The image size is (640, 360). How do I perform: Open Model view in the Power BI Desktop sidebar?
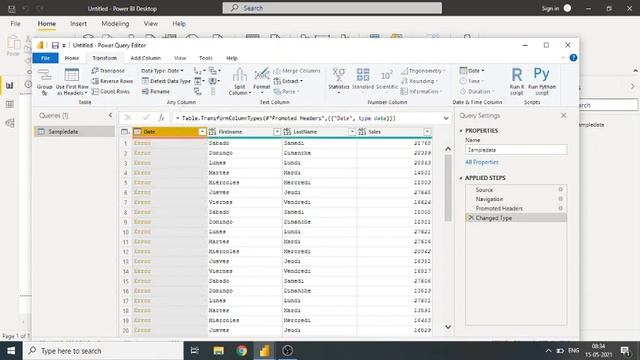coord(9,123)
